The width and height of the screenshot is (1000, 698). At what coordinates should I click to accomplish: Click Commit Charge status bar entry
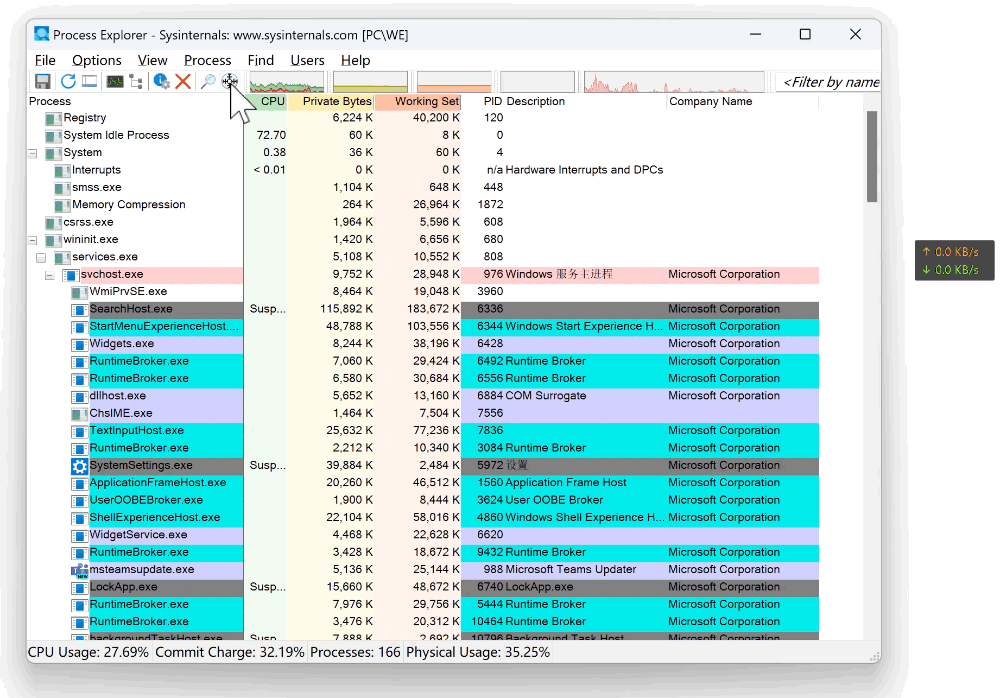point(229,653)
